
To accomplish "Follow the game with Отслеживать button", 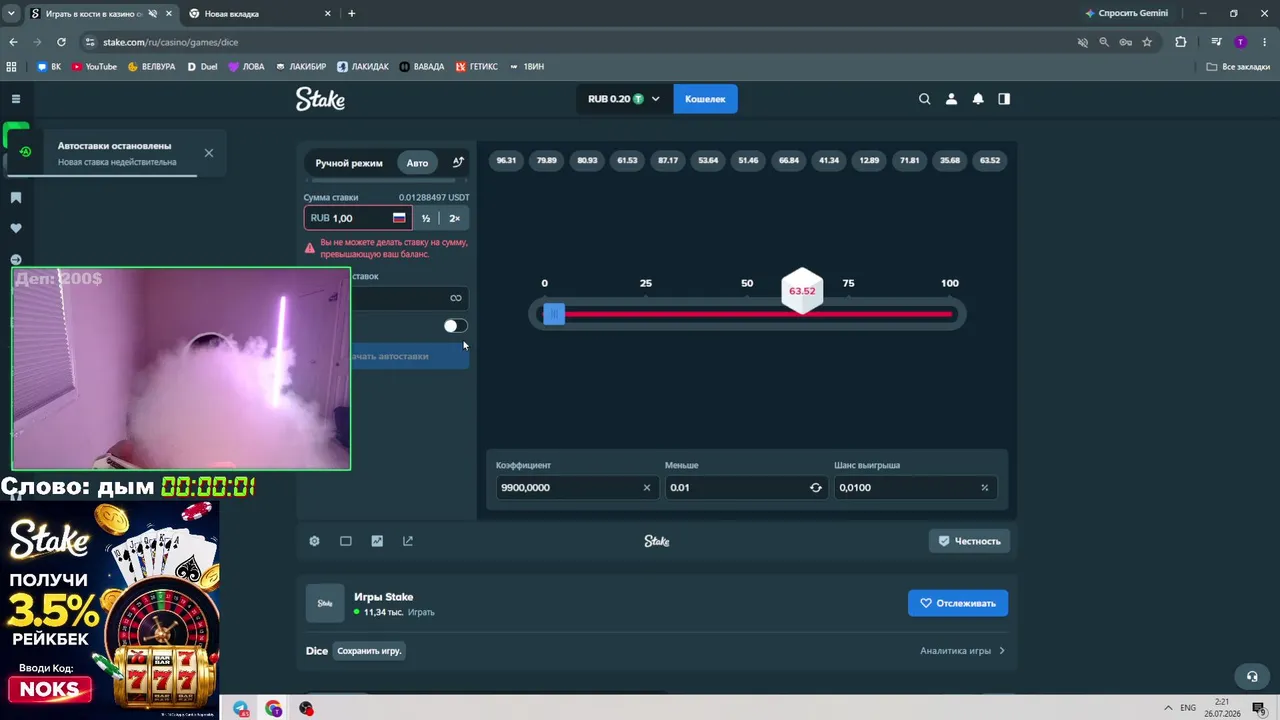I will tap(958, 603).
